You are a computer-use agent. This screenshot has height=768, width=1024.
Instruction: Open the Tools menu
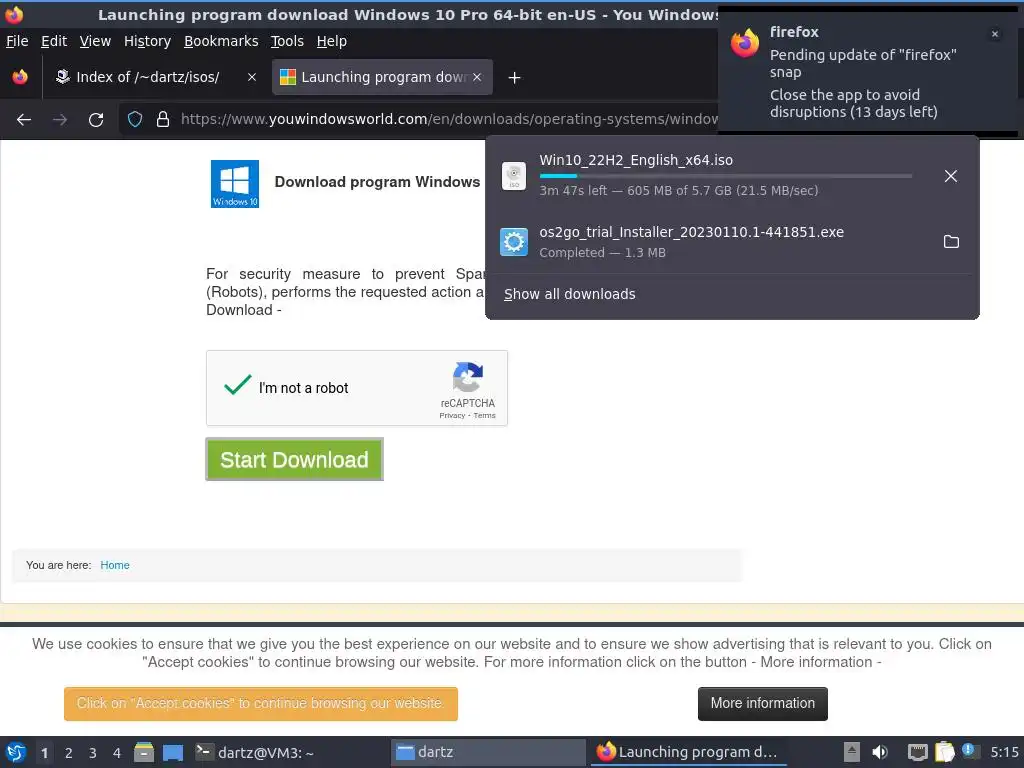coord(287,41)
